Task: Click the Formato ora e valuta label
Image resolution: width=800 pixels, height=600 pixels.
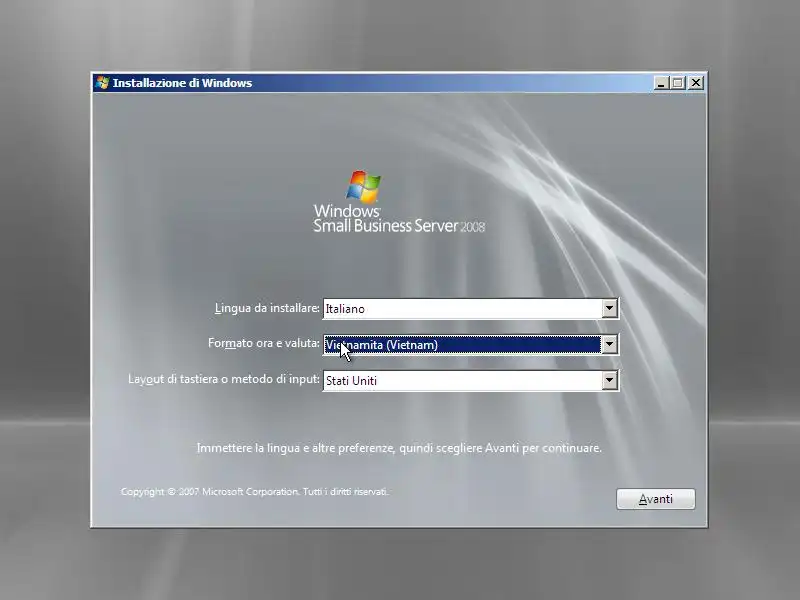Action: point(264,343)
